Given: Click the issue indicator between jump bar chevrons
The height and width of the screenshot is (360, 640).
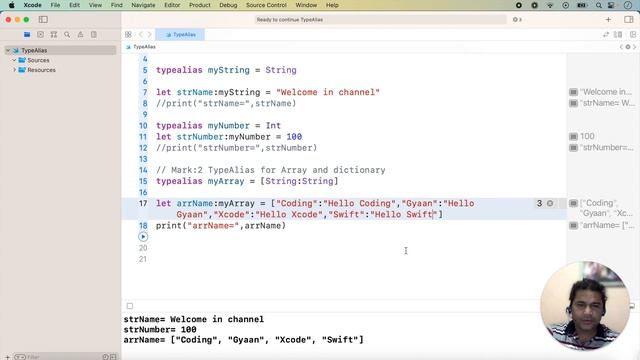Looking at the screenshot, I should point(628,47).
